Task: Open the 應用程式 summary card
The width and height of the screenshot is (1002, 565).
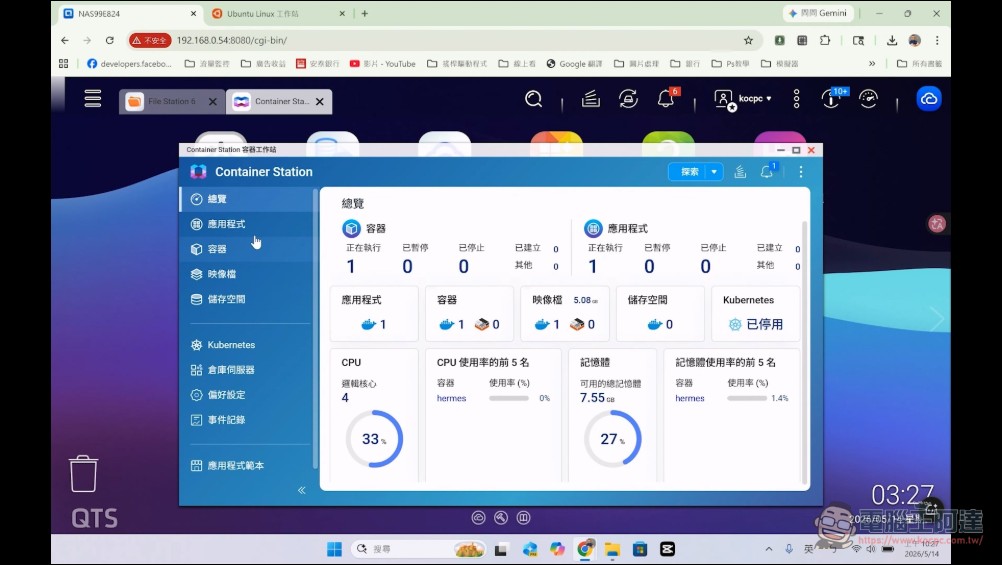Action: pyautogui.click(x=374, y=314)
